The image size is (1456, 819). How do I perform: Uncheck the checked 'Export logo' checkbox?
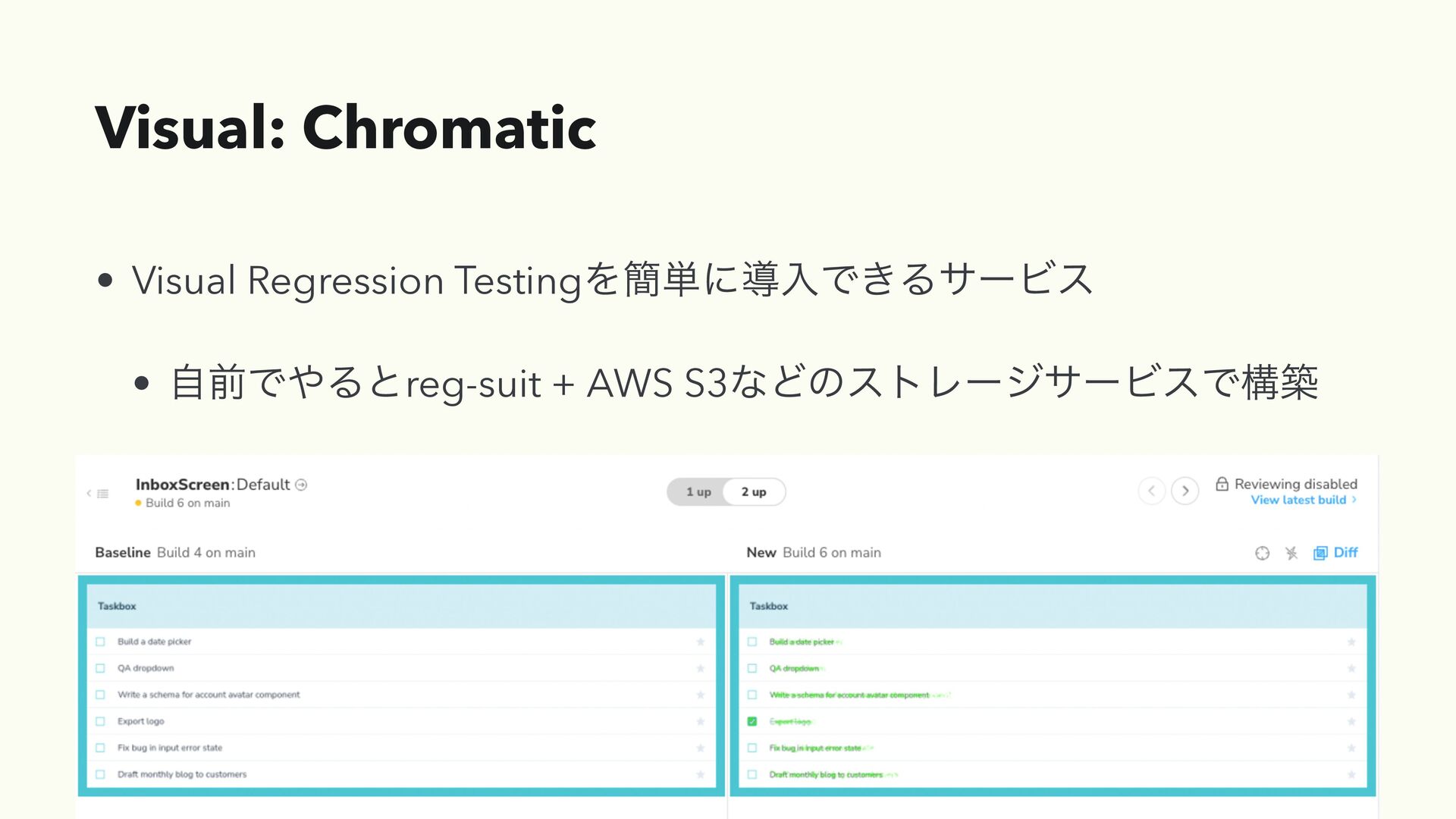tap(752, 721)
